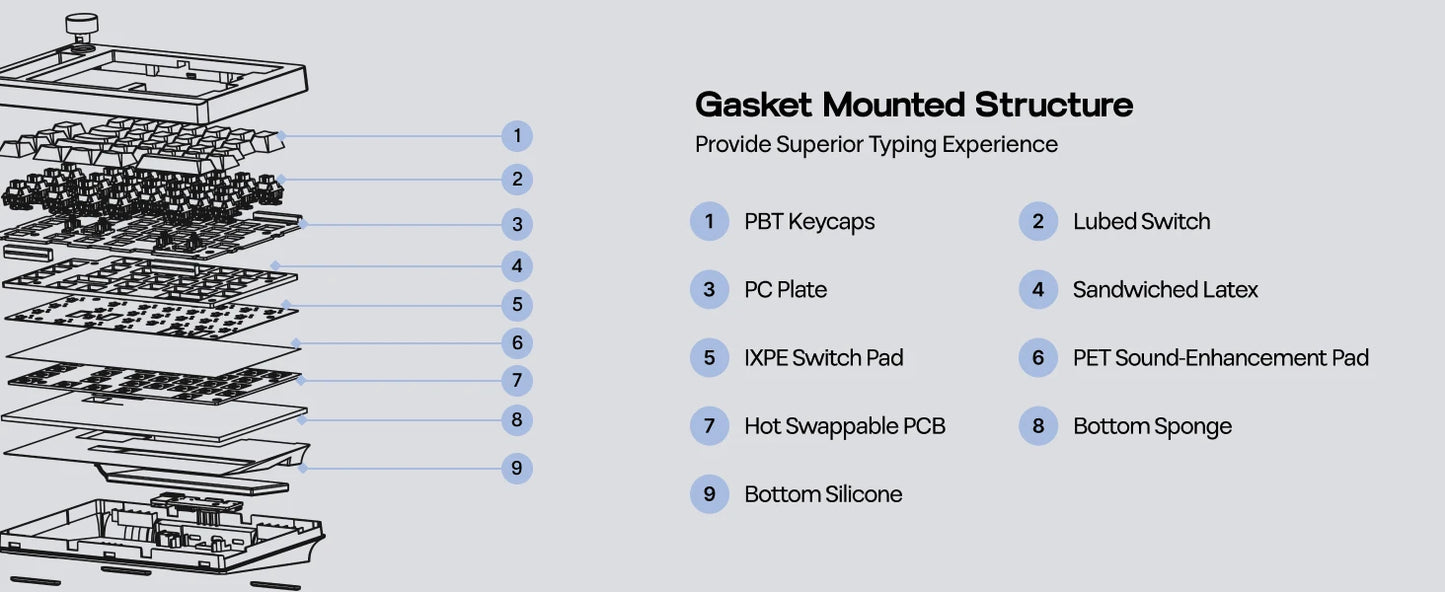Select the PC Plate legend text
Image resolution: width=1445 pixels, height=592 pixels.
785,290
